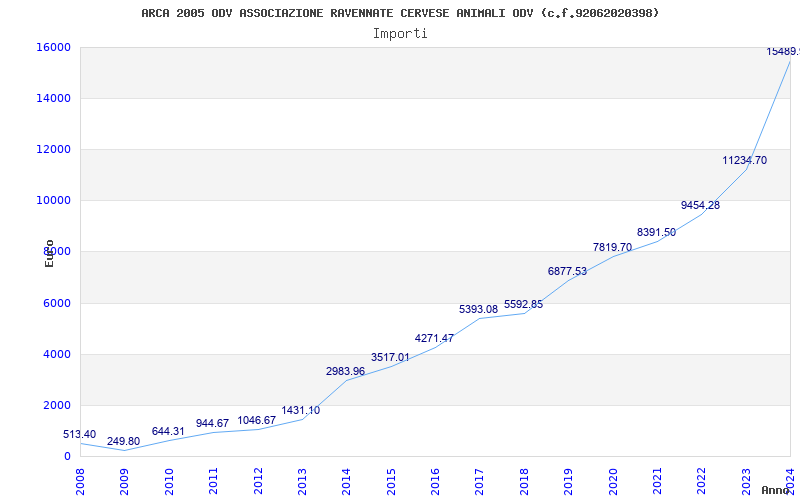Image resolution: width=800 pixels, height=500 pixels.
Task: Select the 8391.50 data label
Action: click(656, 232)
